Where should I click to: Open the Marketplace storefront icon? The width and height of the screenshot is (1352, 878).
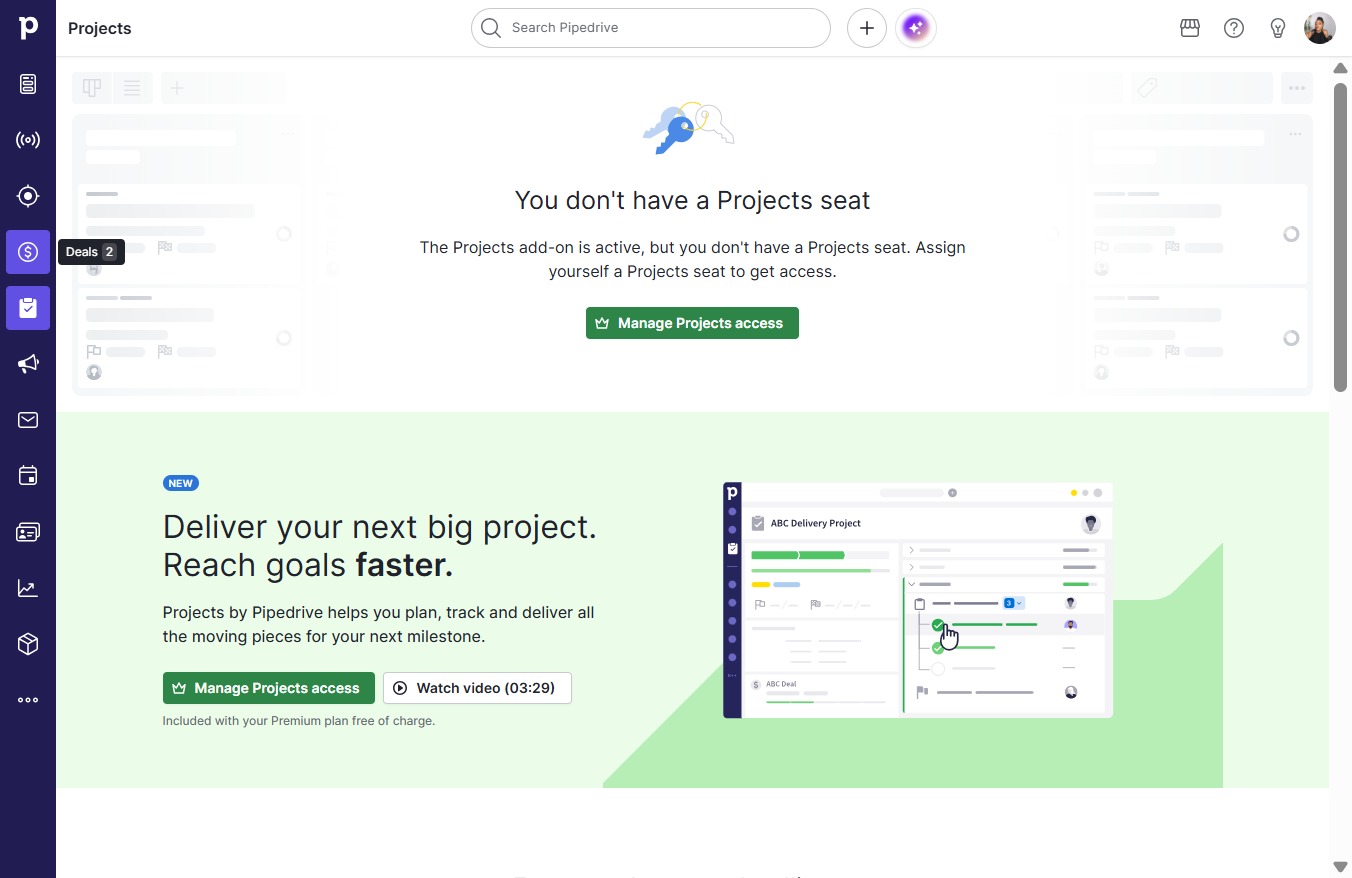(x=1190, y=28)
